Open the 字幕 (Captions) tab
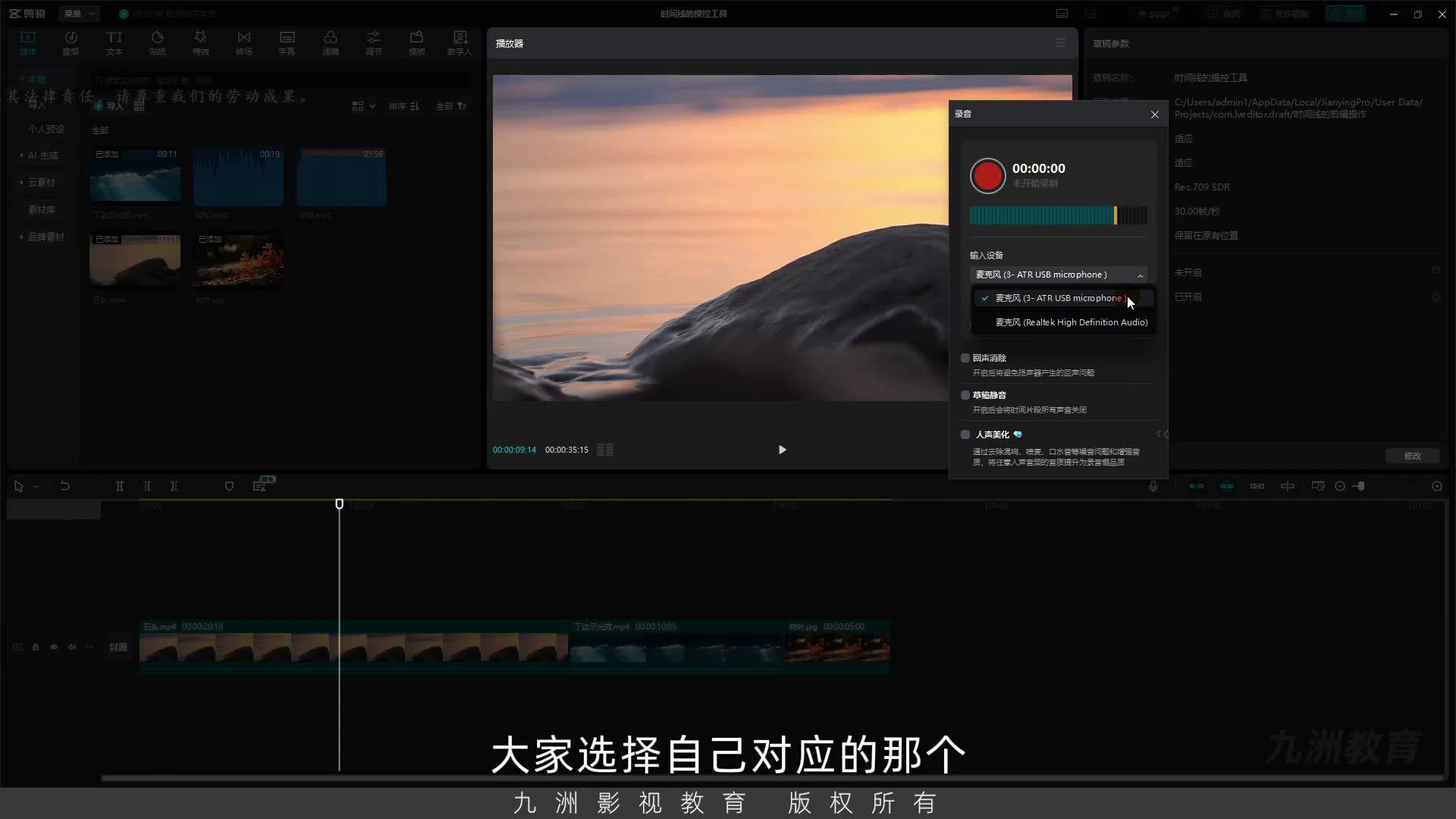This screenshot has width=1456, height=819. coord(287,43)
